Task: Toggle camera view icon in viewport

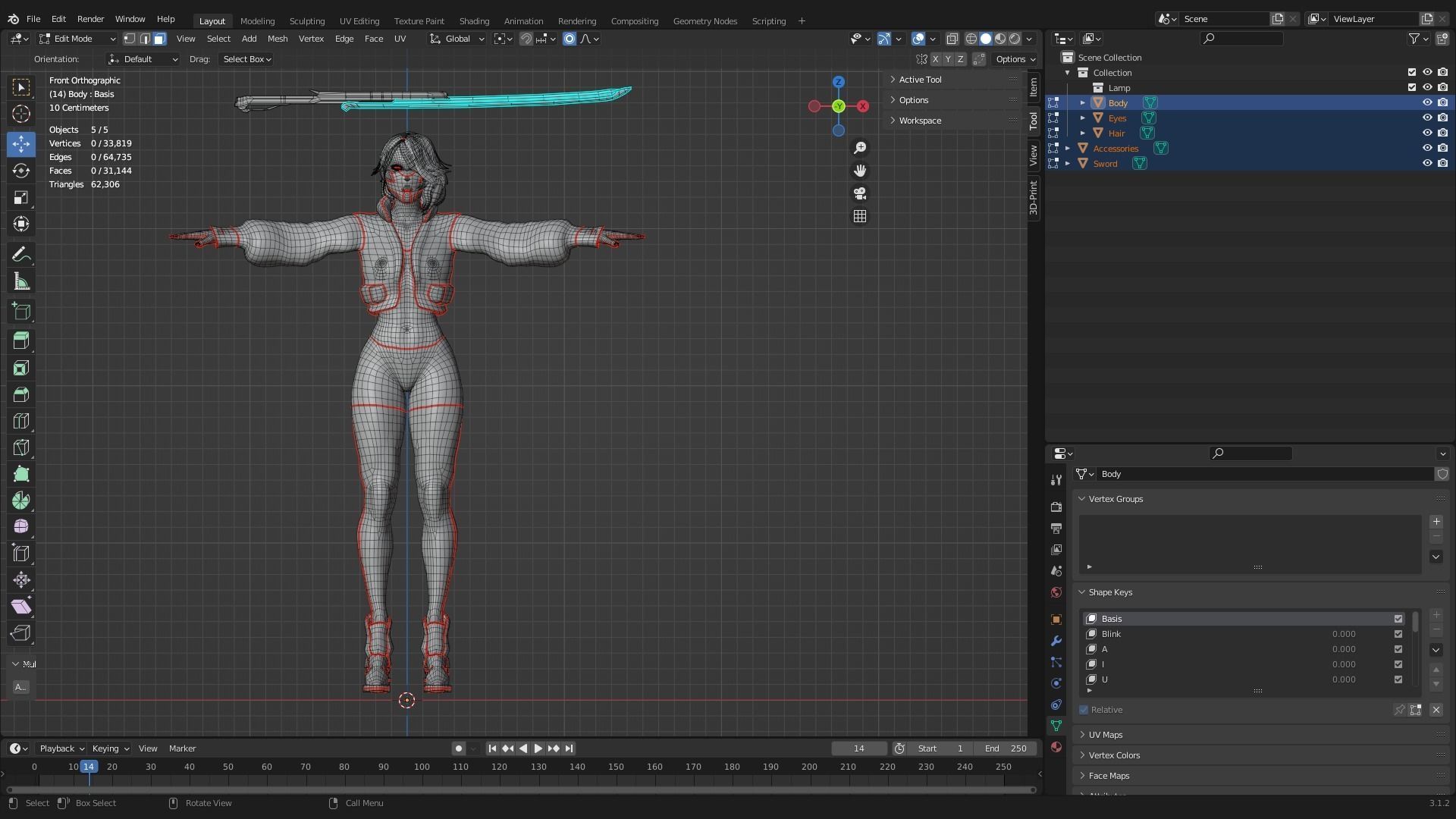Action: pos(860,193)
